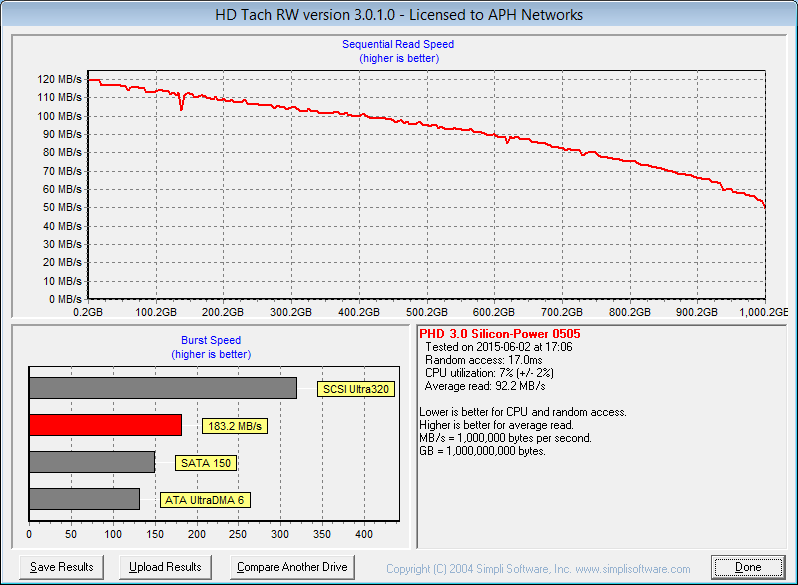The image size is (798, 585).
Task: Click the 183.2 MB/s burst label
Action: [x=235, y=426]
